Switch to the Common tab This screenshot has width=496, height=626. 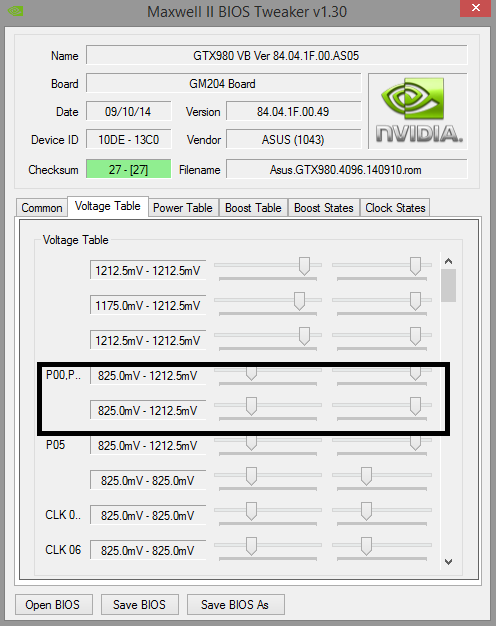click(42, 208)
